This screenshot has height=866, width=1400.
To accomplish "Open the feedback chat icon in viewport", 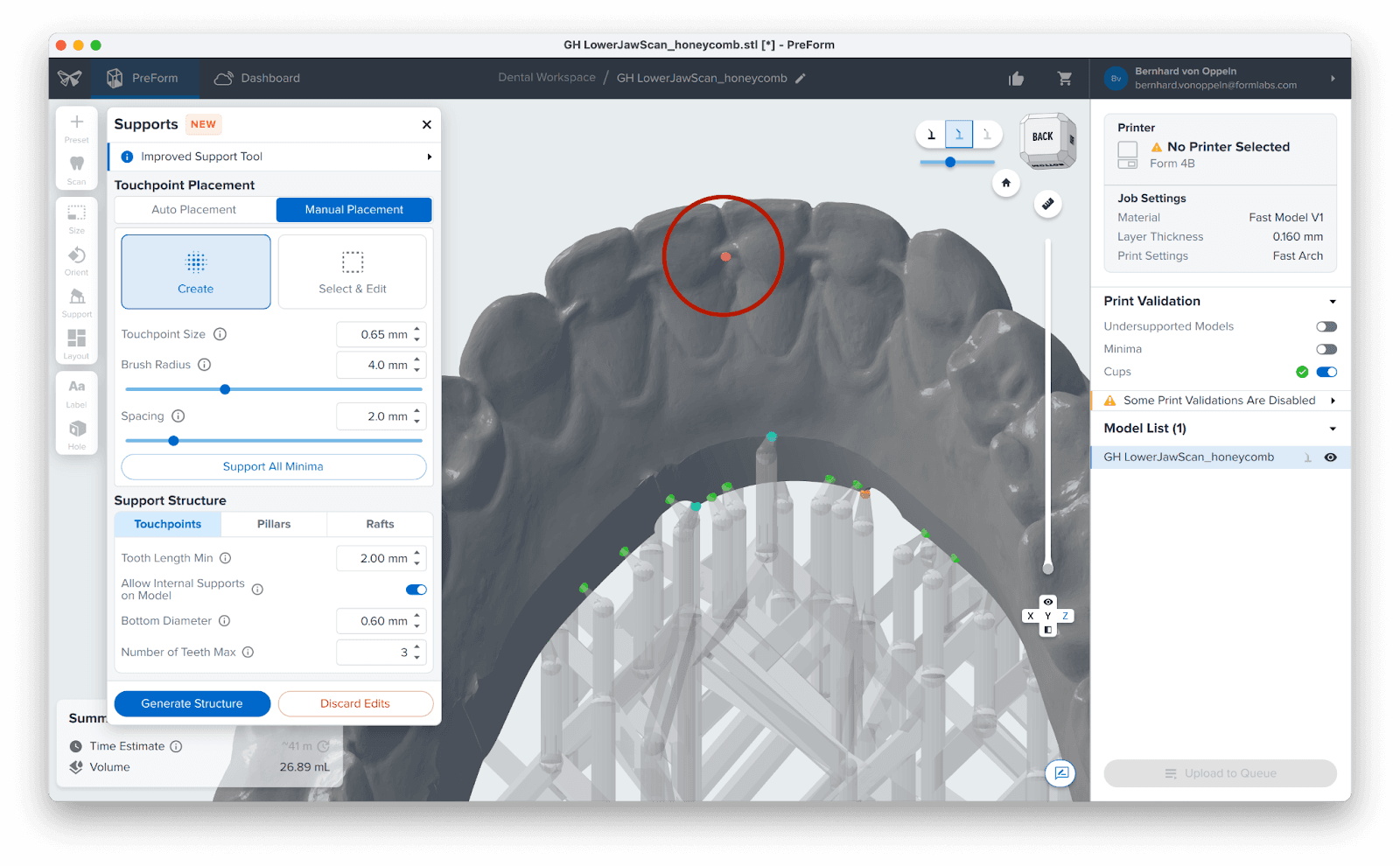I will [1060, 773].
